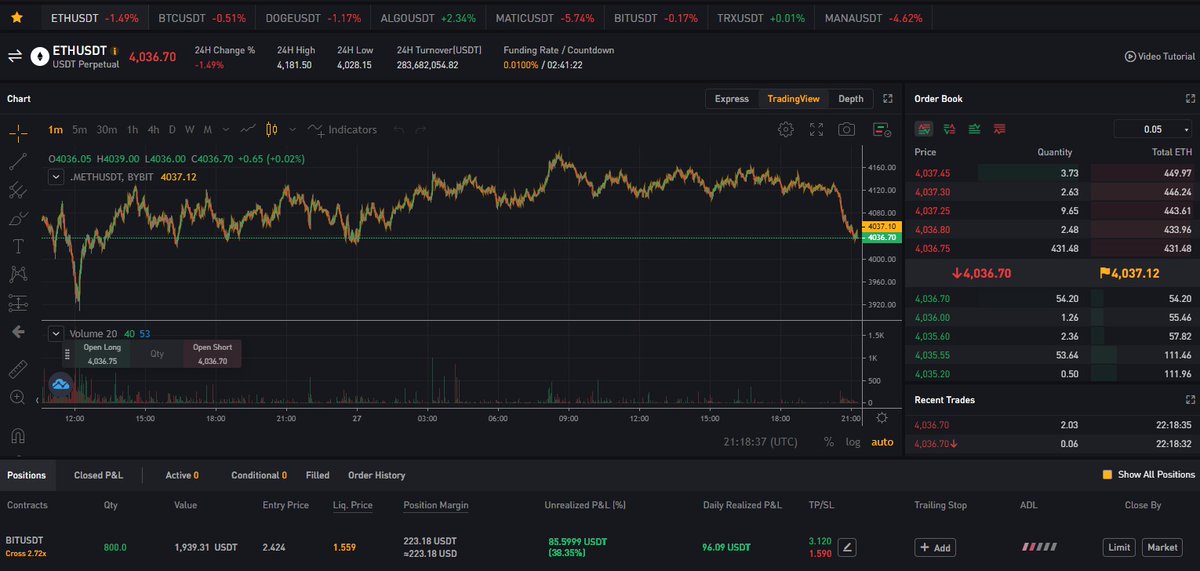Open the Closed P&L tab
The width and height of the screenshot is (1200, 571).
point(98,475)
